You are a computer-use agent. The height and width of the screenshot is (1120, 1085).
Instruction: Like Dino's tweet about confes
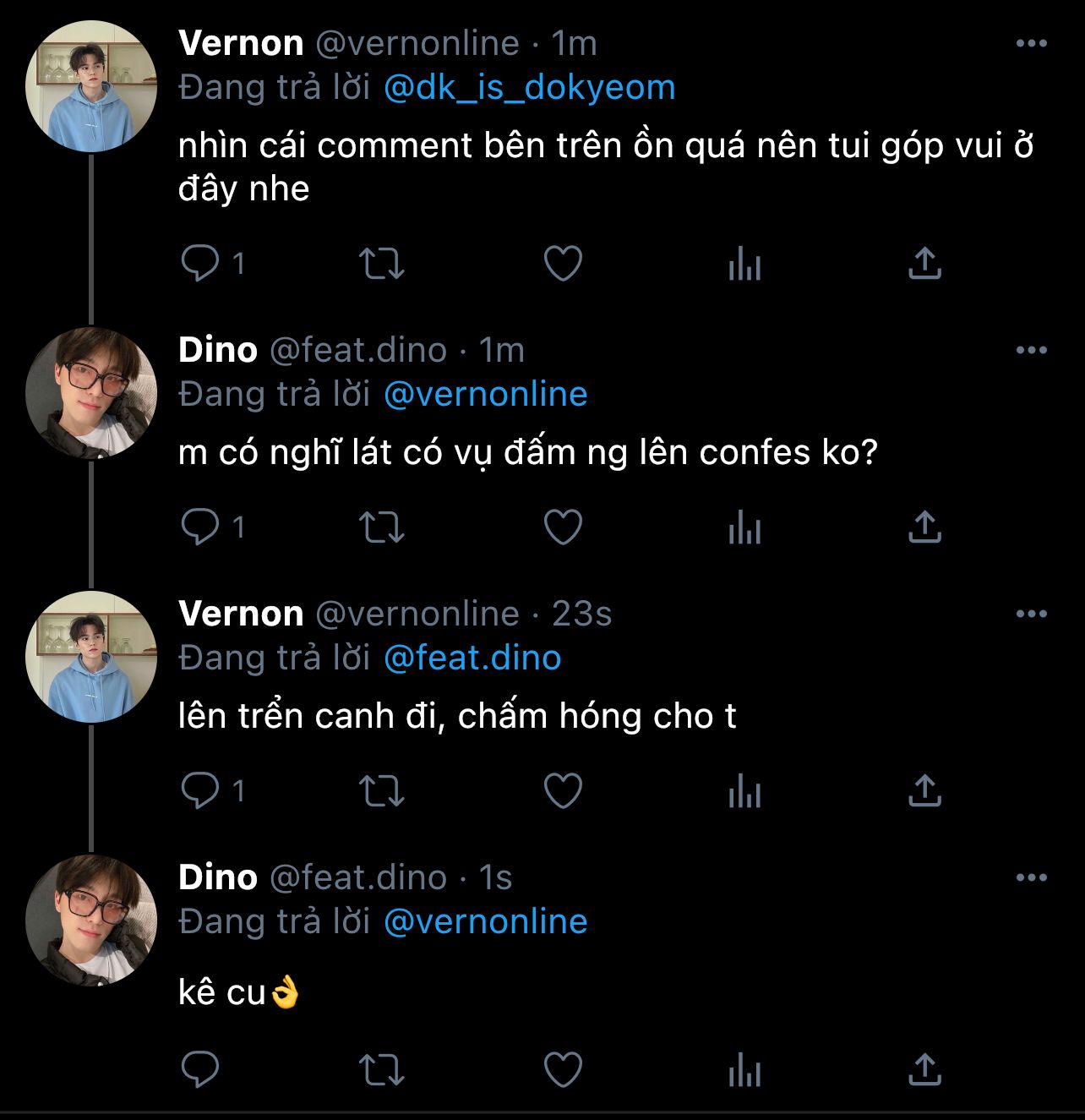coord(563,527)
